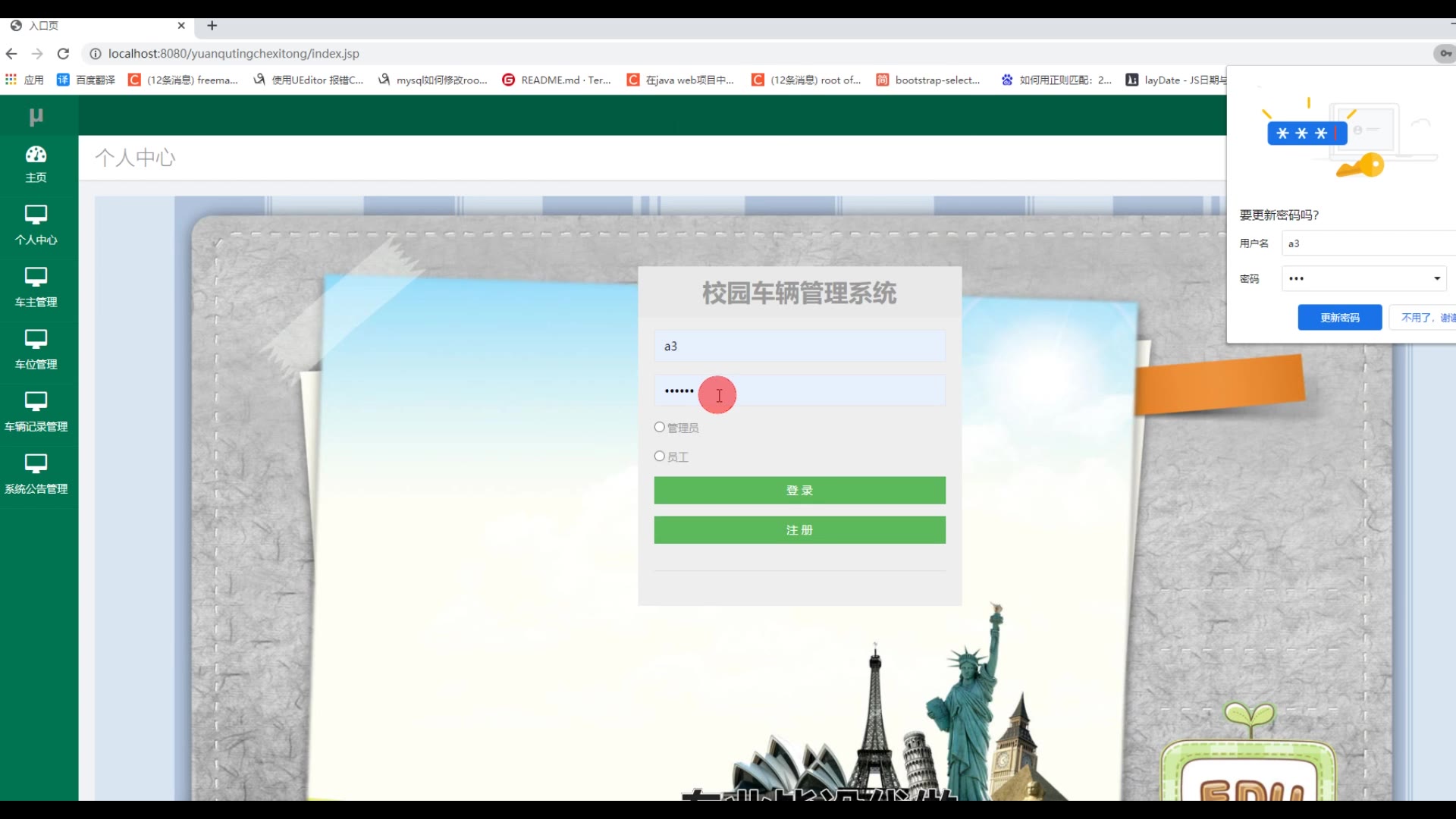Select the 员工 radio button

[x=660, y=456]
